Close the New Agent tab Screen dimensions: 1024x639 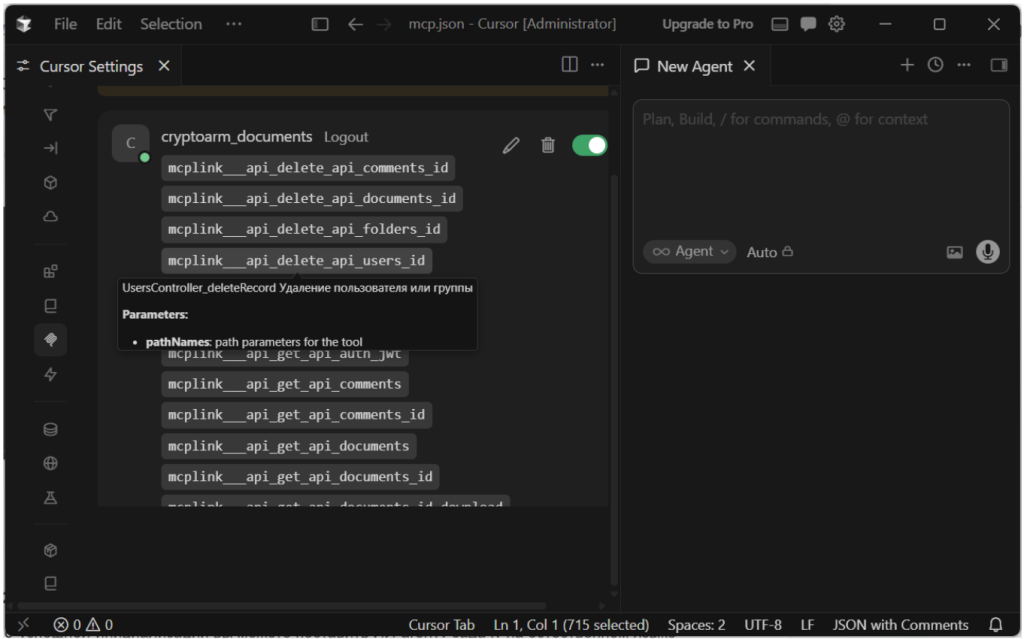(x=750, y=65)
